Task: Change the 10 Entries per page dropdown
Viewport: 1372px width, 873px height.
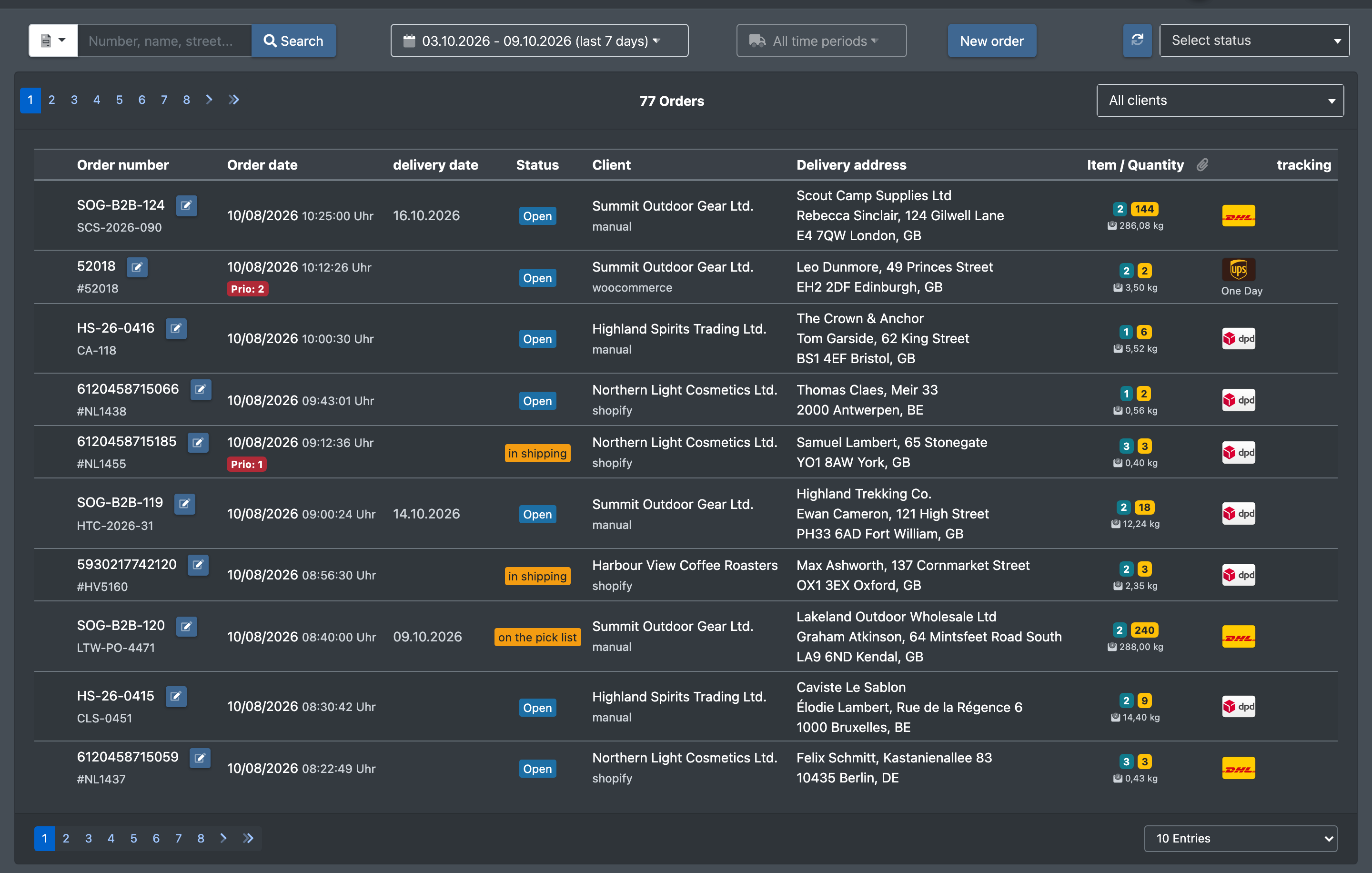Action: click(1241, 838)
